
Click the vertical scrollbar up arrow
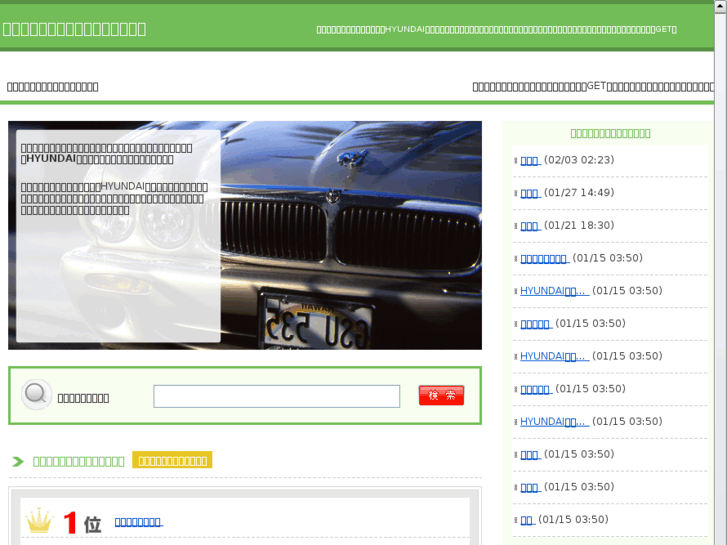[721, 6]
